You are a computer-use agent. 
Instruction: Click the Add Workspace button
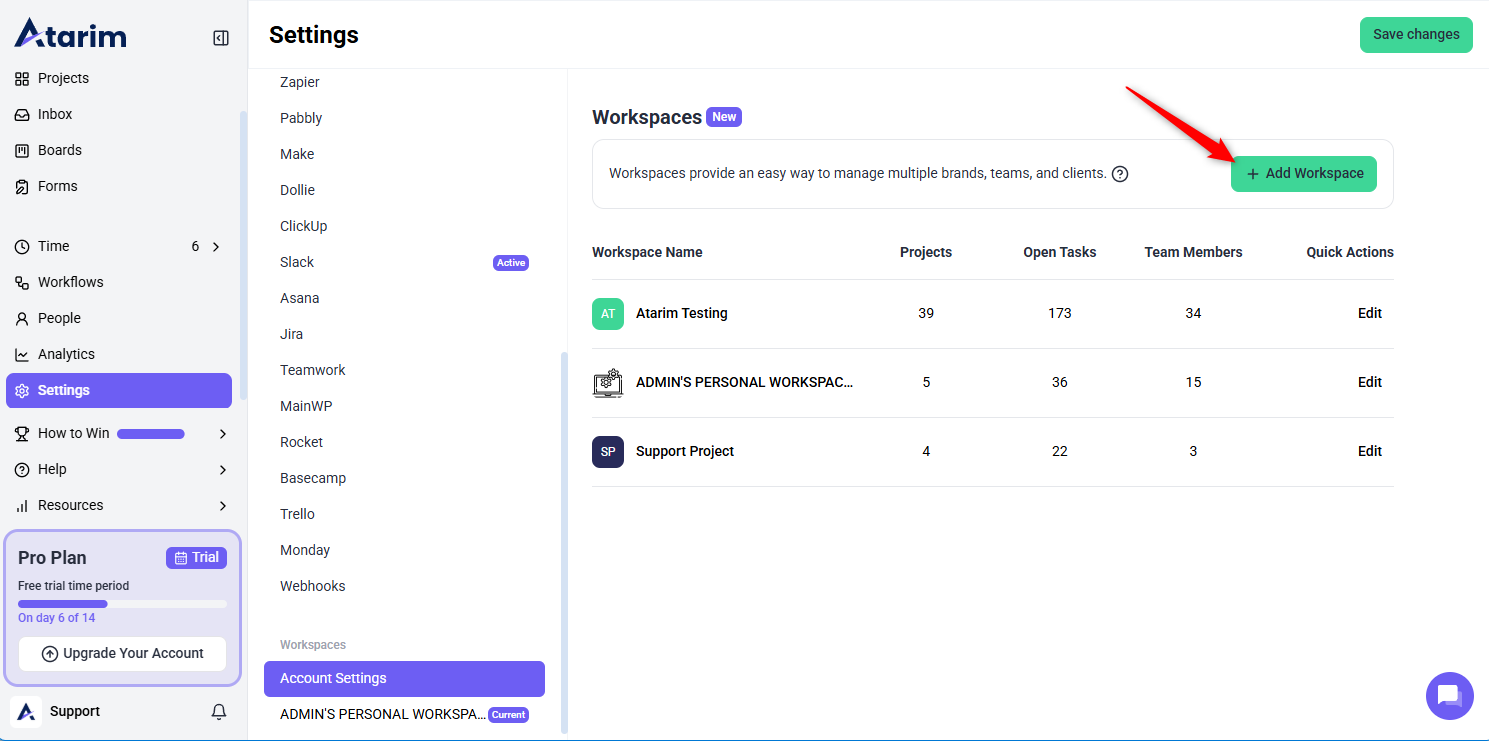pyautogui.click(x=1304, y=174)
